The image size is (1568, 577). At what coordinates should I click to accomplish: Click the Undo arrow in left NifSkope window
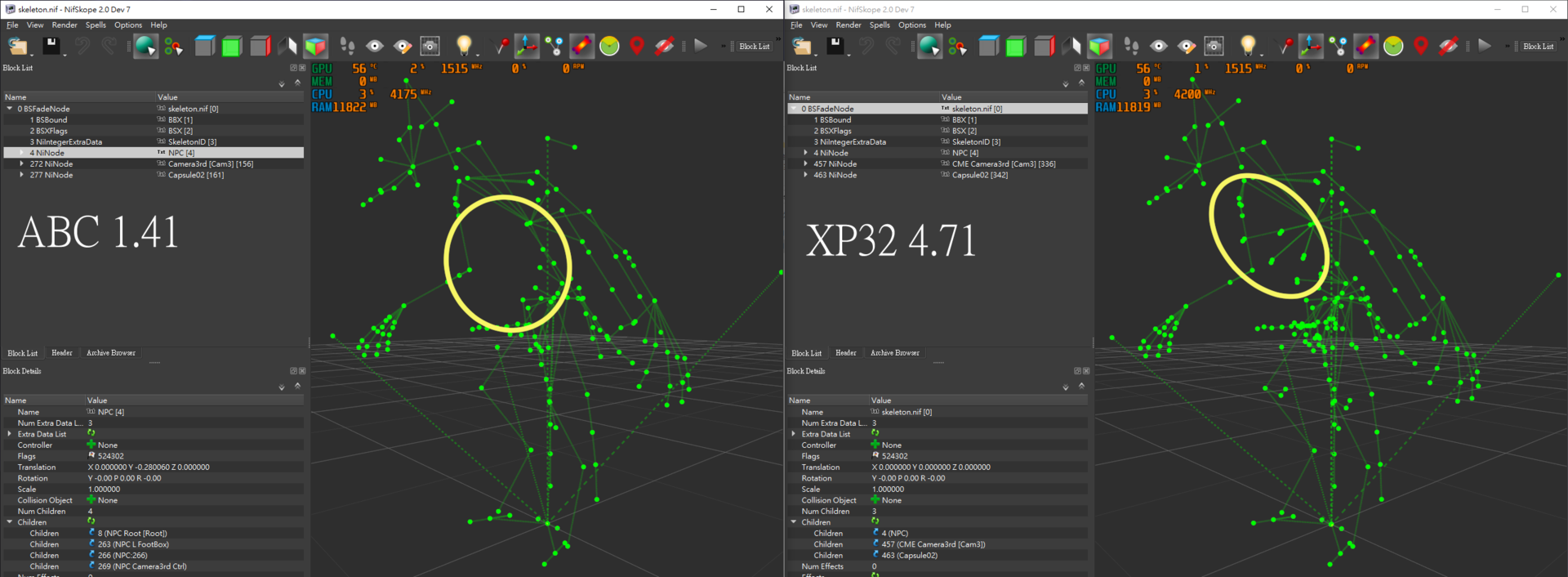(x=82, y=47)
